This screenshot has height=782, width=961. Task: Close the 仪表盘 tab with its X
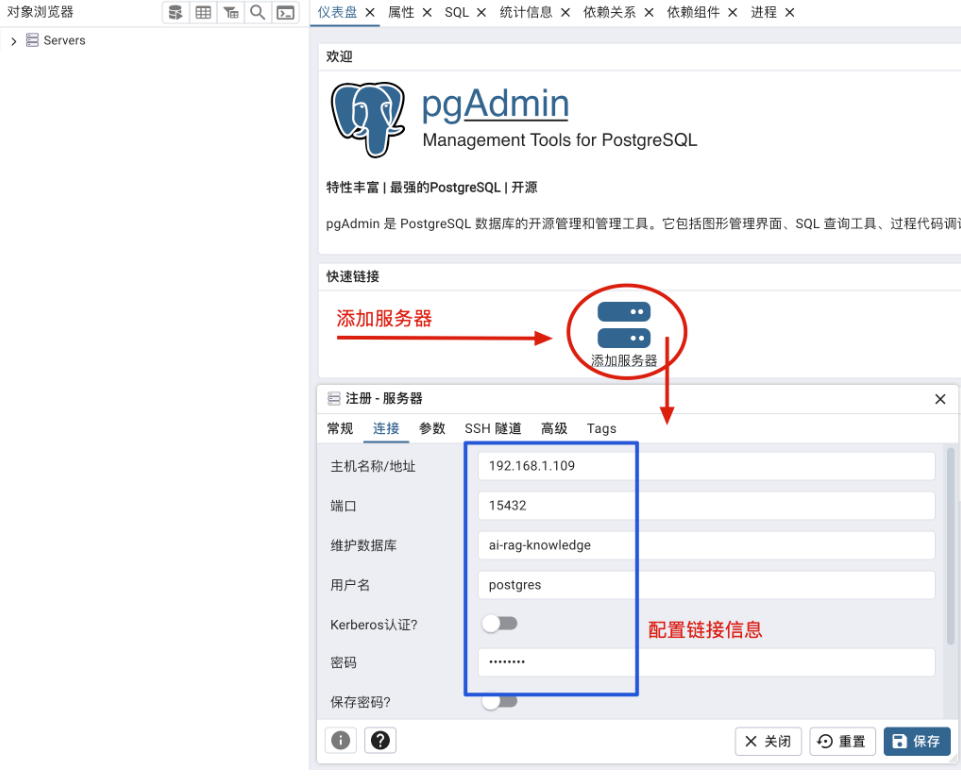coord(370,12)
